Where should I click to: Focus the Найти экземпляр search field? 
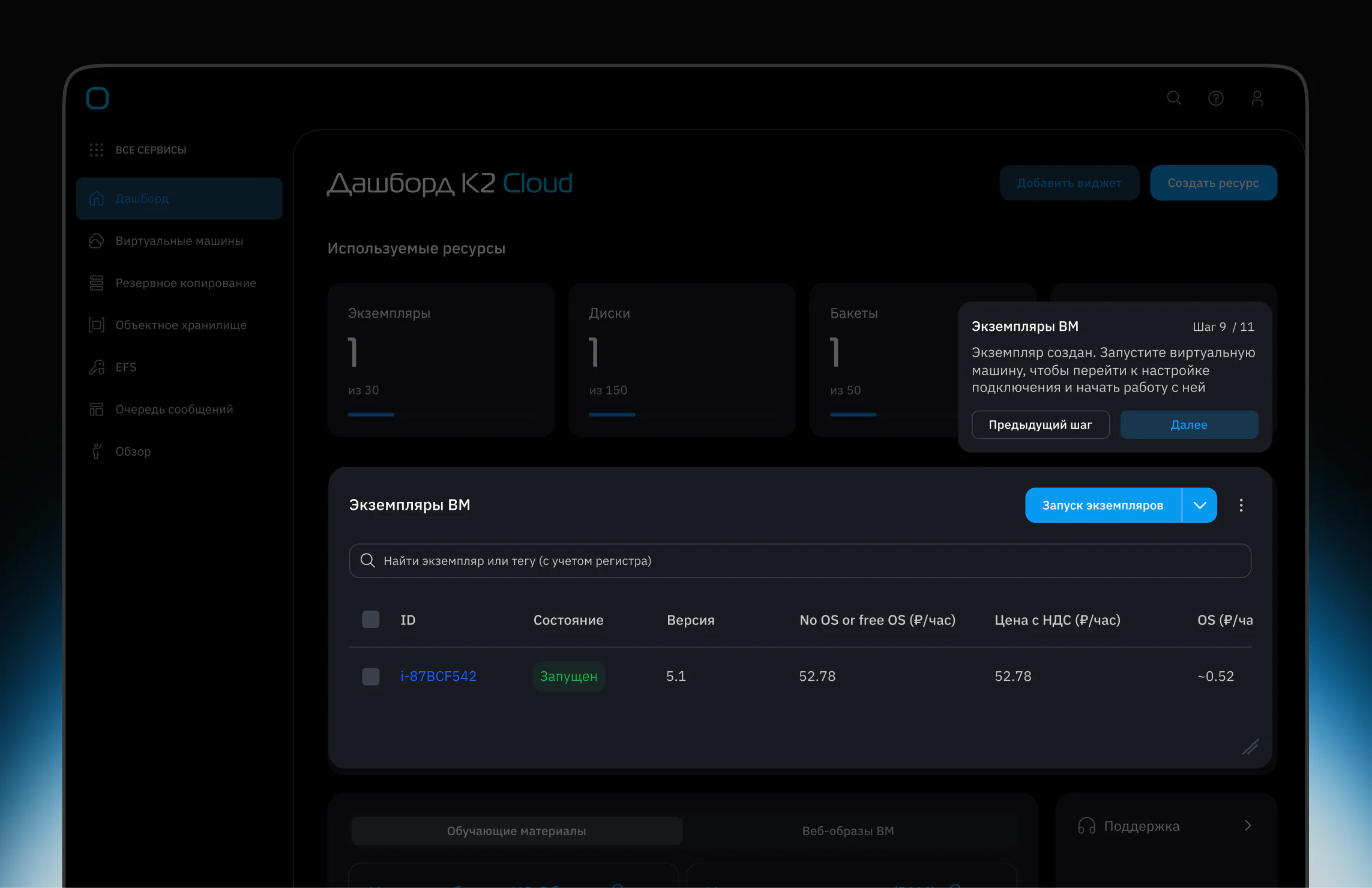[799, 560]
